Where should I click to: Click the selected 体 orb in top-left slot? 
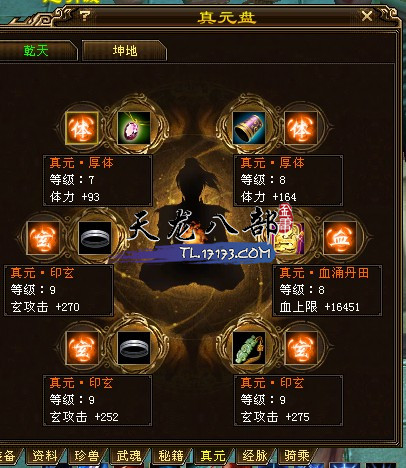82,128
